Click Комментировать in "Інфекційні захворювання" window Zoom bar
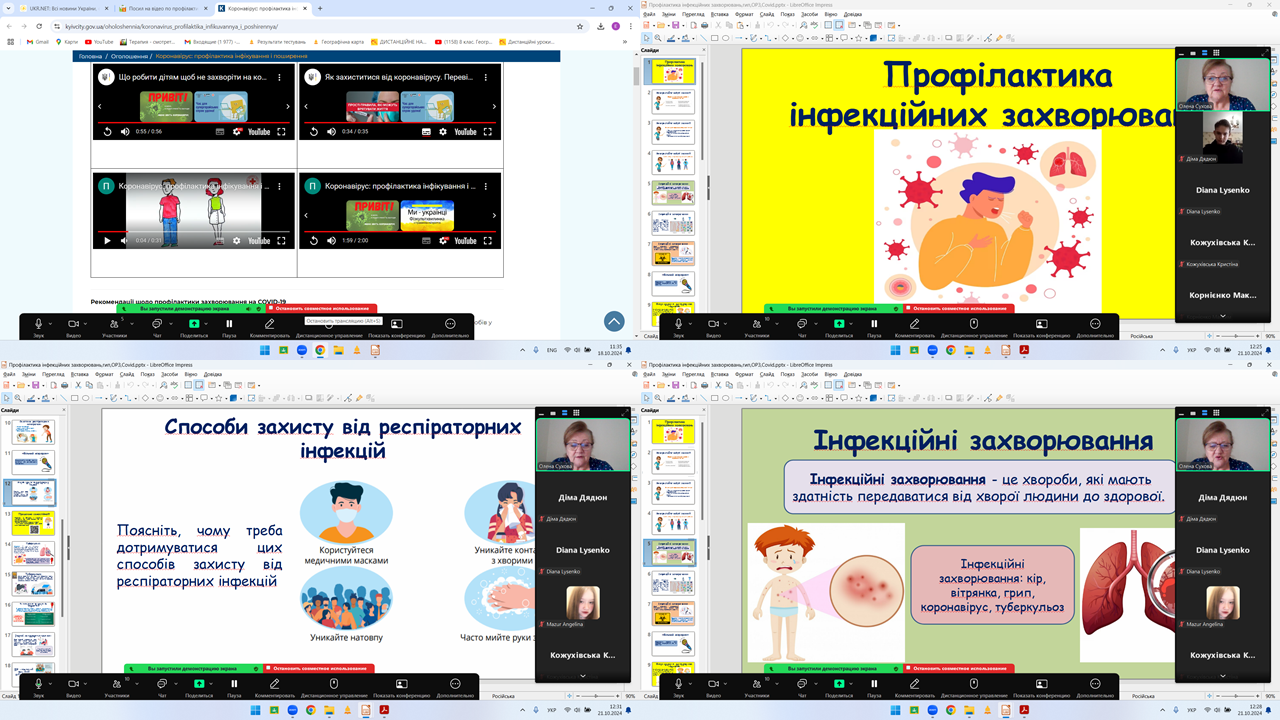The height and width of the screenshot is (720, 1280). point(914,688)
